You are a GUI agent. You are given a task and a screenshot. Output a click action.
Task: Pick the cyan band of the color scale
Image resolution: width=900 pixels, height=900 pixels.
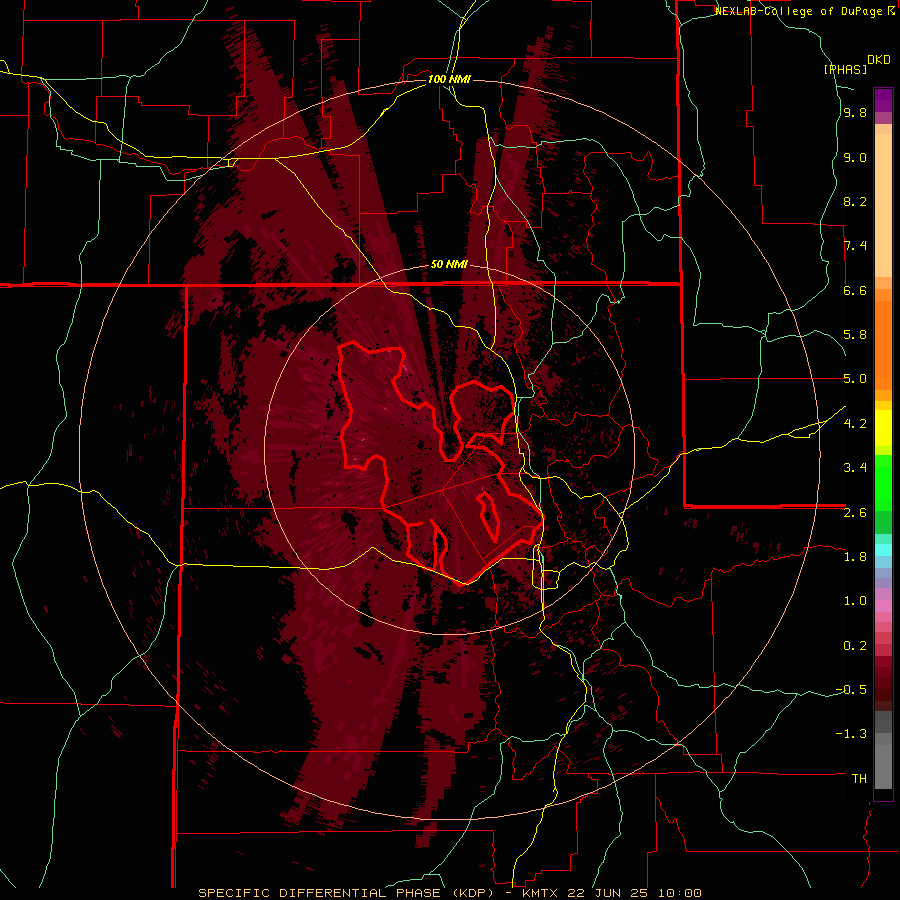(883, 550)
